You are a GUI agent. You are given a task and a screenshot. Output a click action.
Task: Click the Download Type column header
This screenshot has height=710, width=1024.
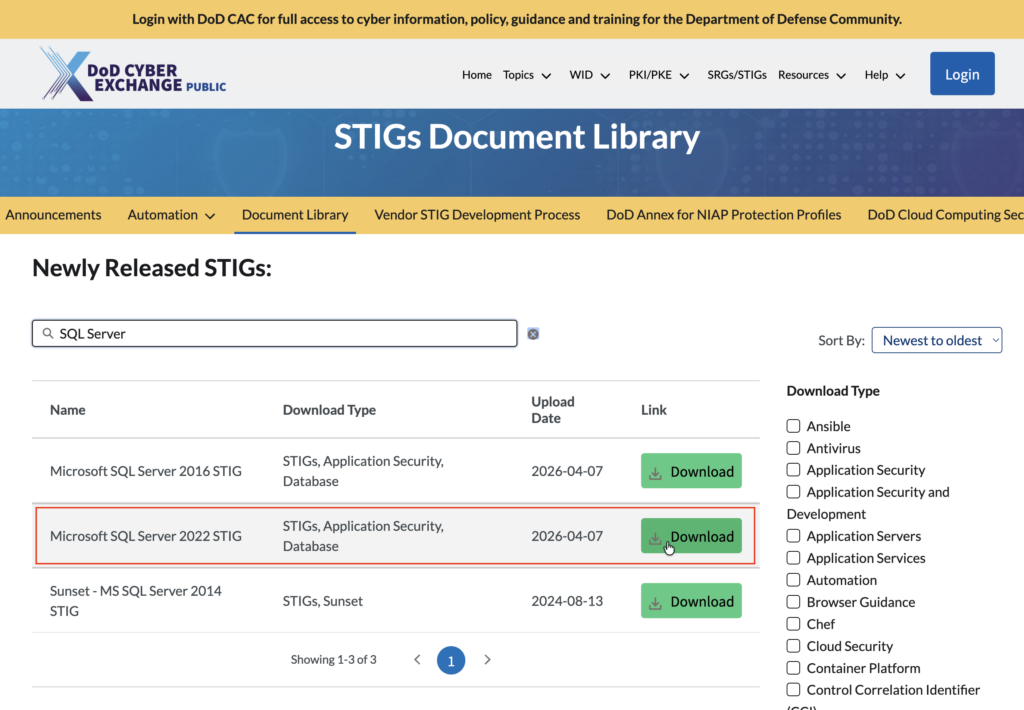[329, 410]
